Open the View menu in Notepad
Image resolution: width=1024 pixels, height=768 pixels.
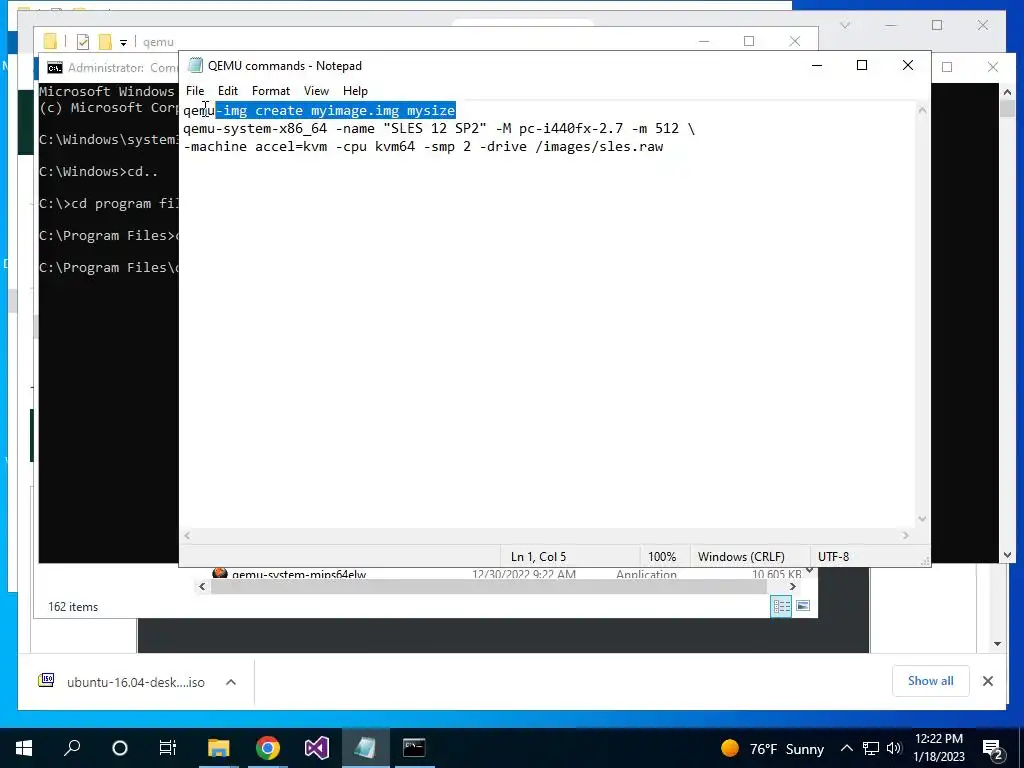point(316,91)
